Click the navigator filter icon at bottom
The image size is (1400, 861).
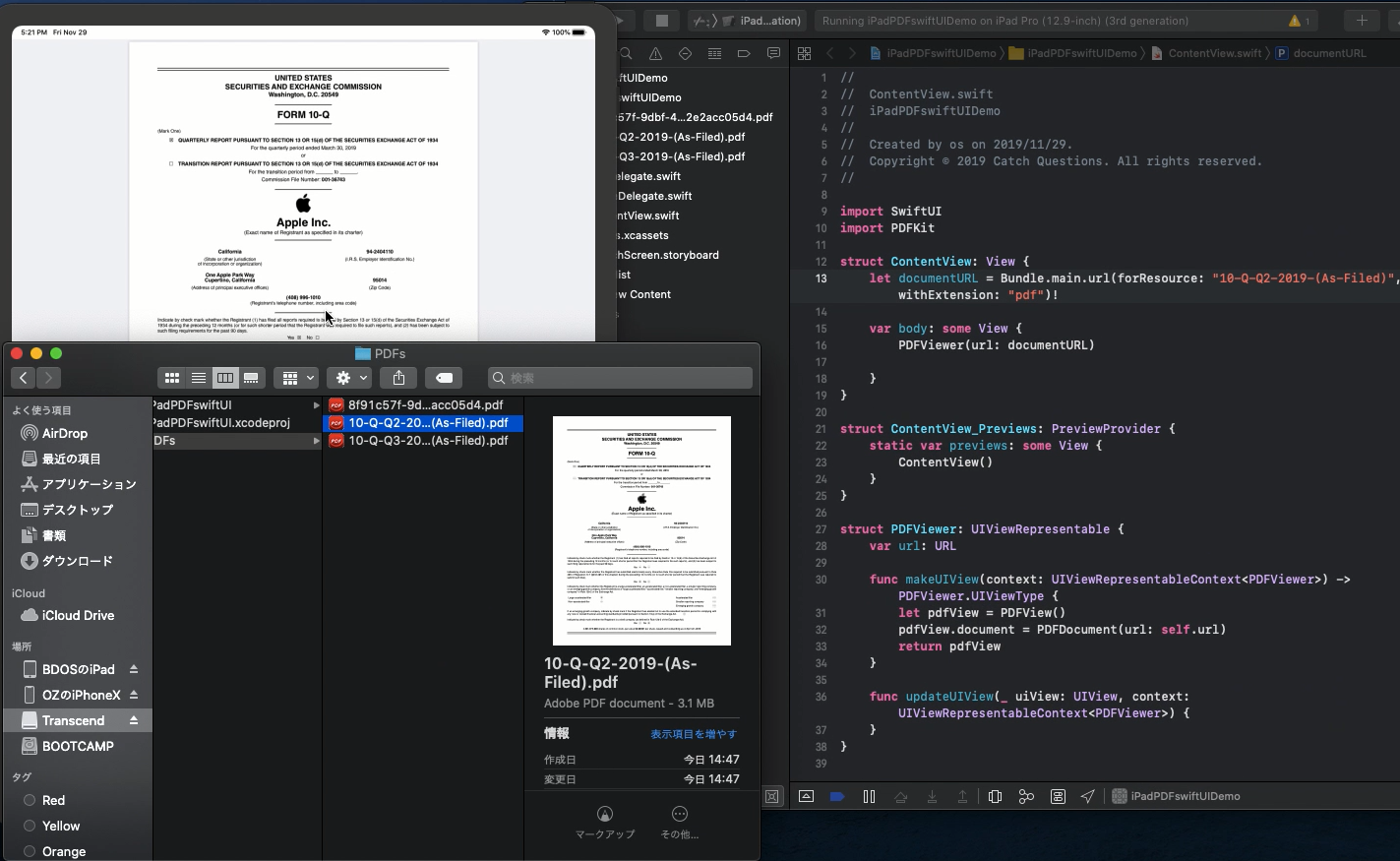tap(772, 796)
